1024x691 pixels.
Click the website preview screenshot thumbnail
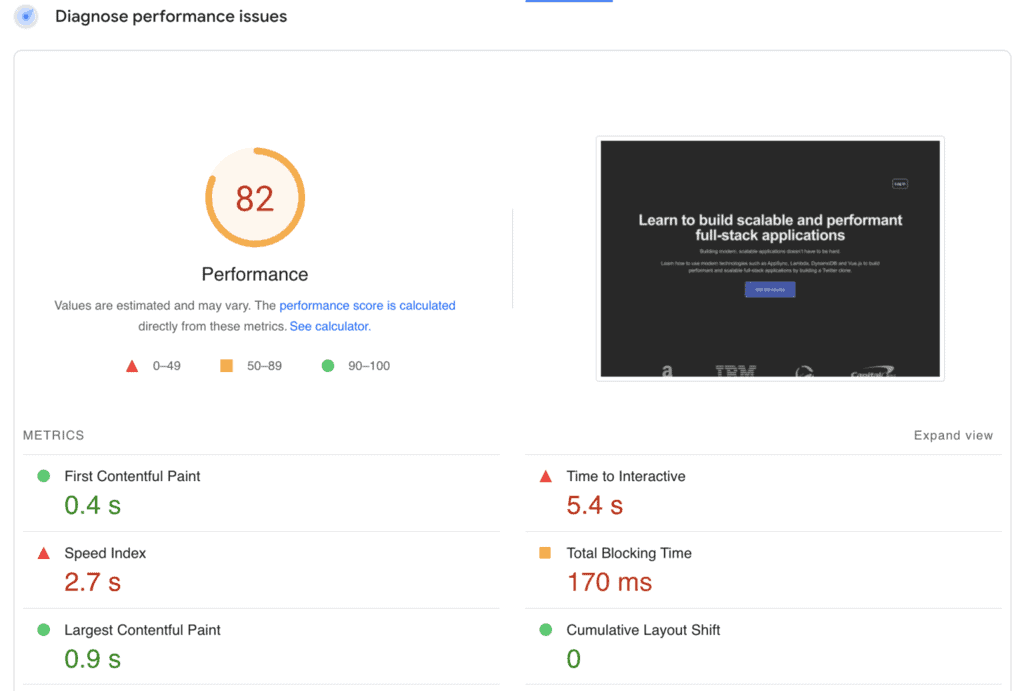(x=770, y=258)
